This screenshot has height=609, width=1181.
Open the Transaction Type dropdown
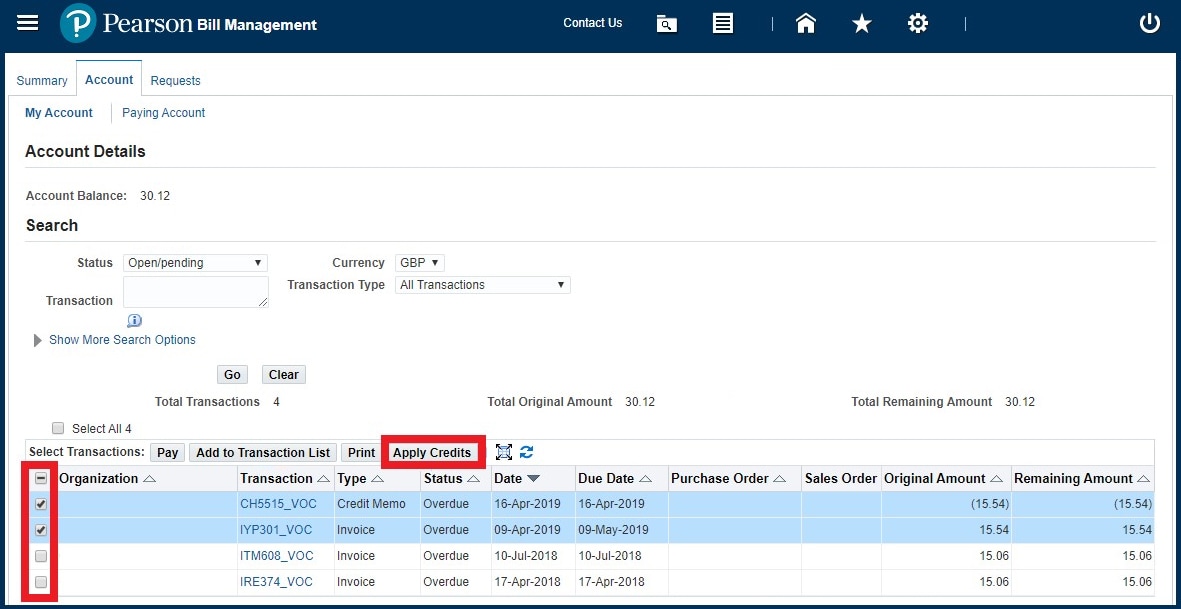pos(482,285)
